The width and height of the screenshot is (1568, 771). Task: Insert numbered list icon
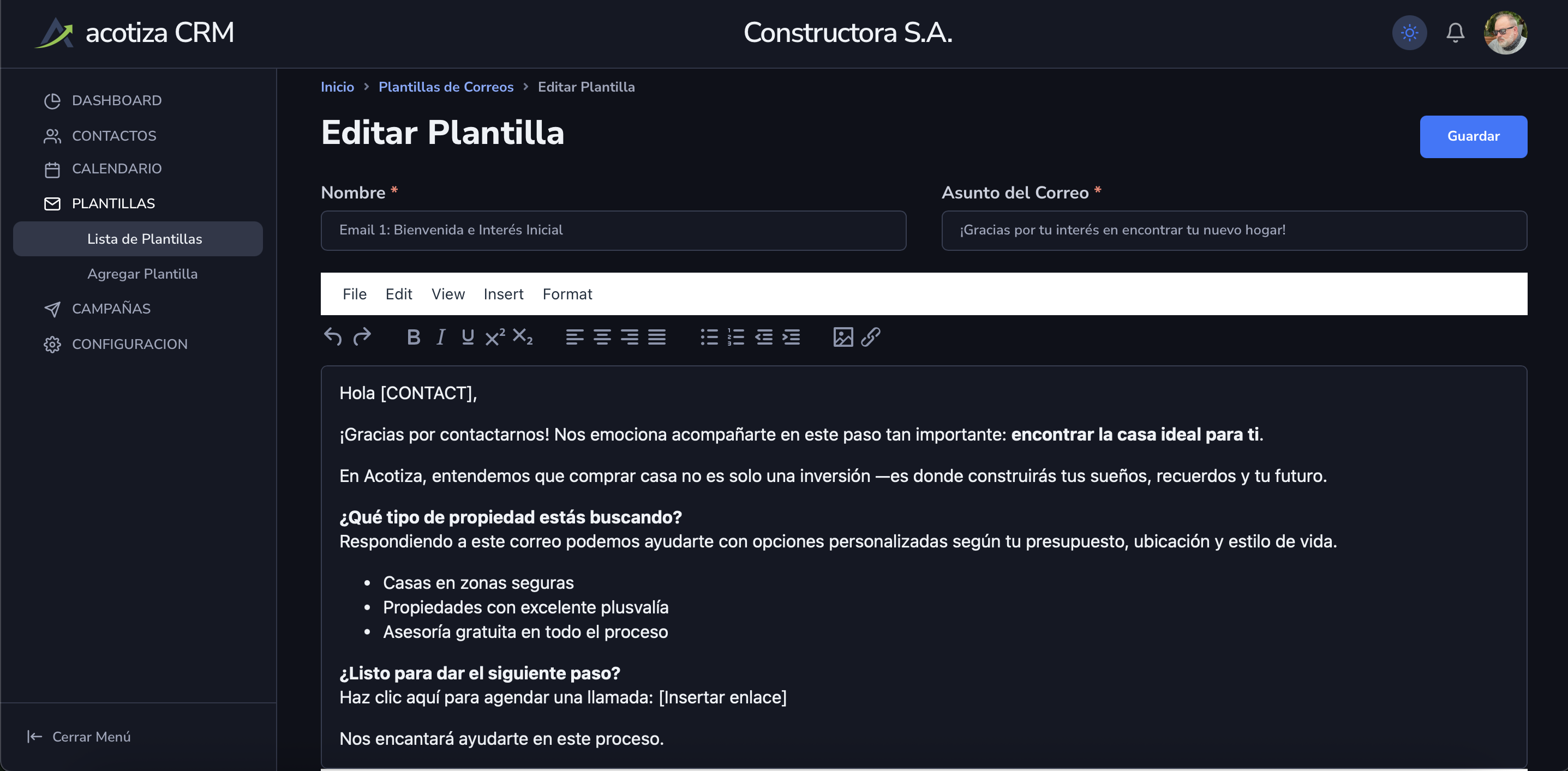(736, 336)
